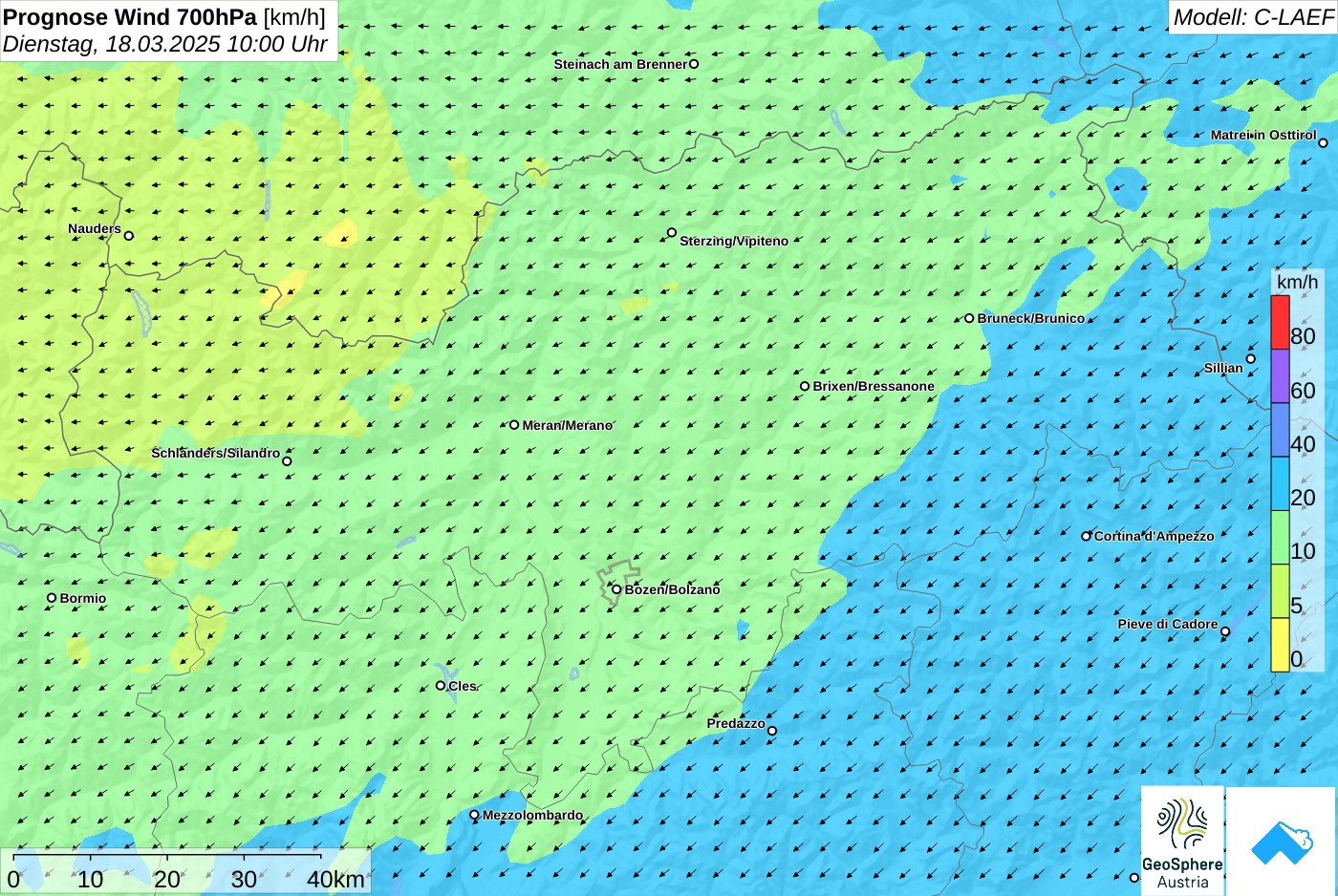The width and height of the screenshot is (1338, 896).
Task: Click the Bruneck/Brunico marker circle
Action: pos(969,318)
